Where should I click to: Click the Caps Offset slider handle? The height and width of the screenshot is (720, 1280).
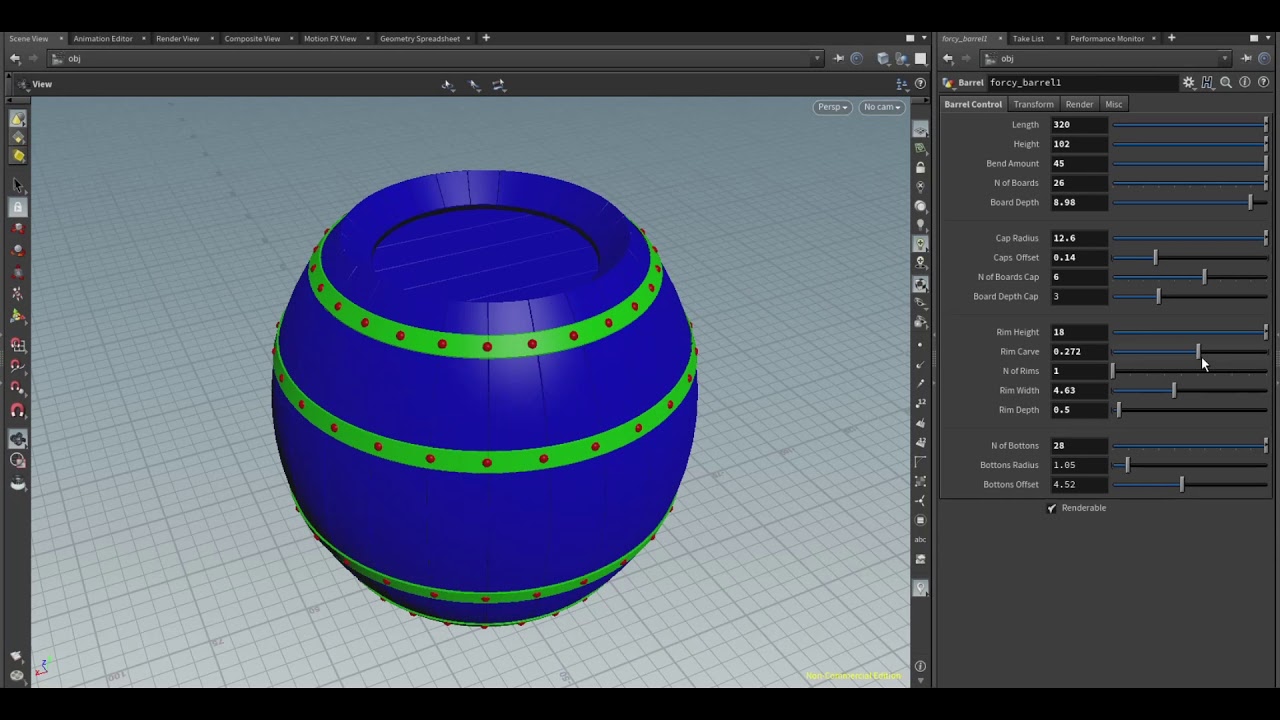tap(1155, 257)
